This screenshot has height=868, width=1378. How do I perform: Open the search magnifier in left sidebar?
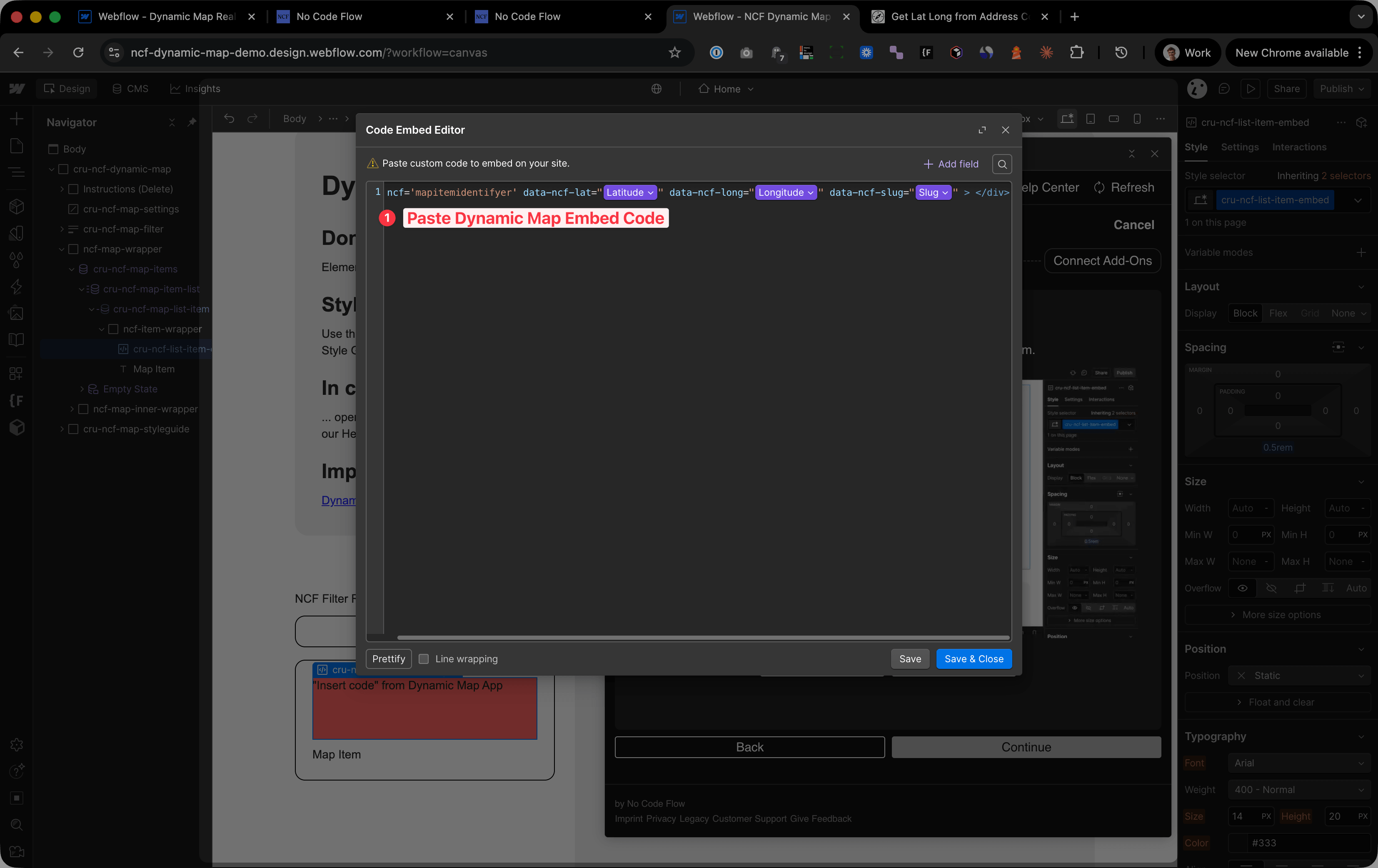[x=17, y=825]
